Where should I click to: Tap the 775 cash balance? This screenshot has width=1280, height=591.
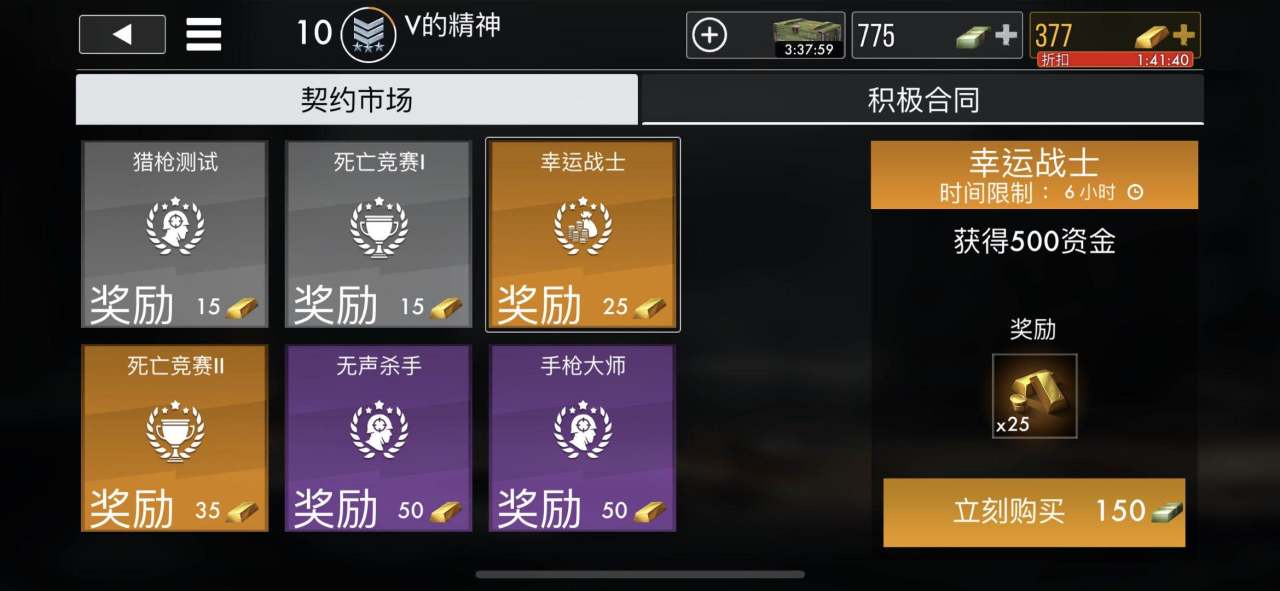(876, 36)
